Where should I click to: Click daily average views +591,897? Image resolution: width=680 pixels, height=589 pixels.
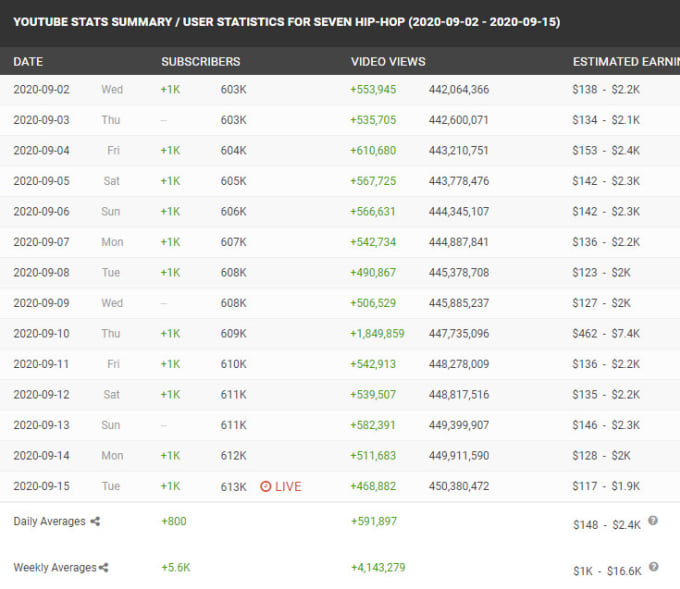coord(374,521)
